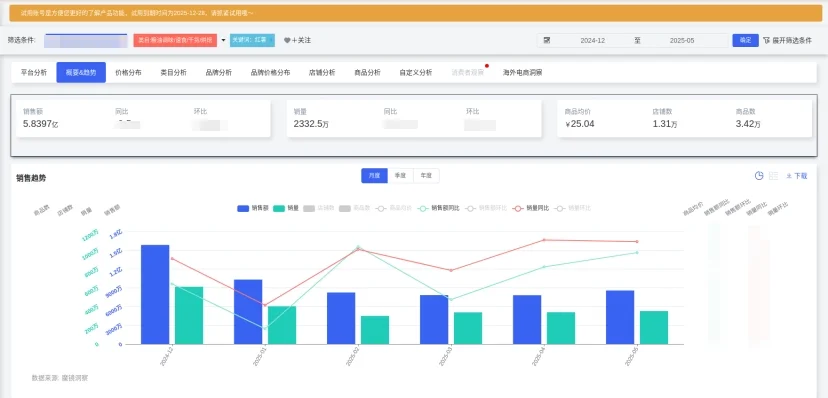Click the 销售额 value 5.8397亿
Viewport: 828px width, 398px height.
coord(41,124)
